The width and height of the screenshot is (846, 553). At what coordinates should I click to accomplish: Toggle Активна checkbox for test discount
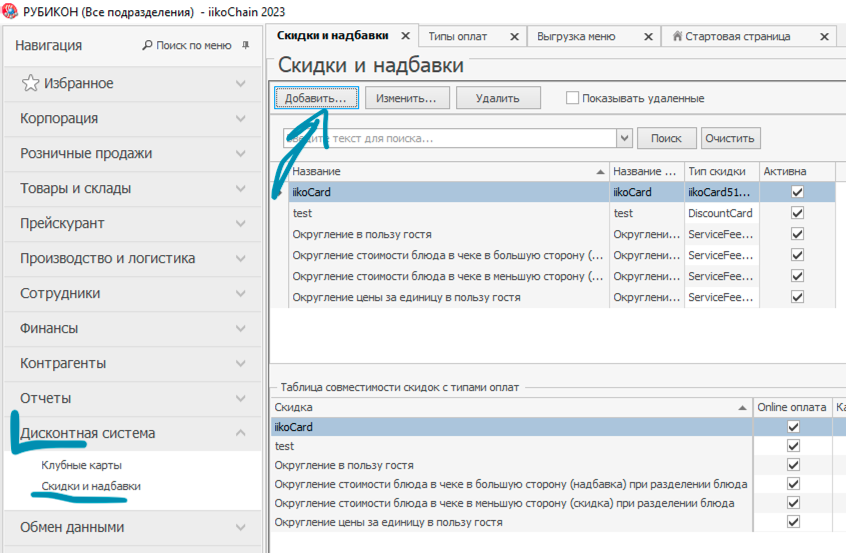pyautogui.click(x=797, y=213)
